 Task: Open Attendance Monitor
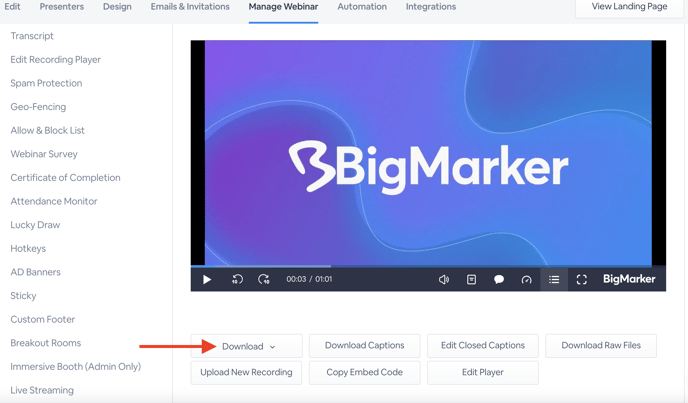(54, 202)
